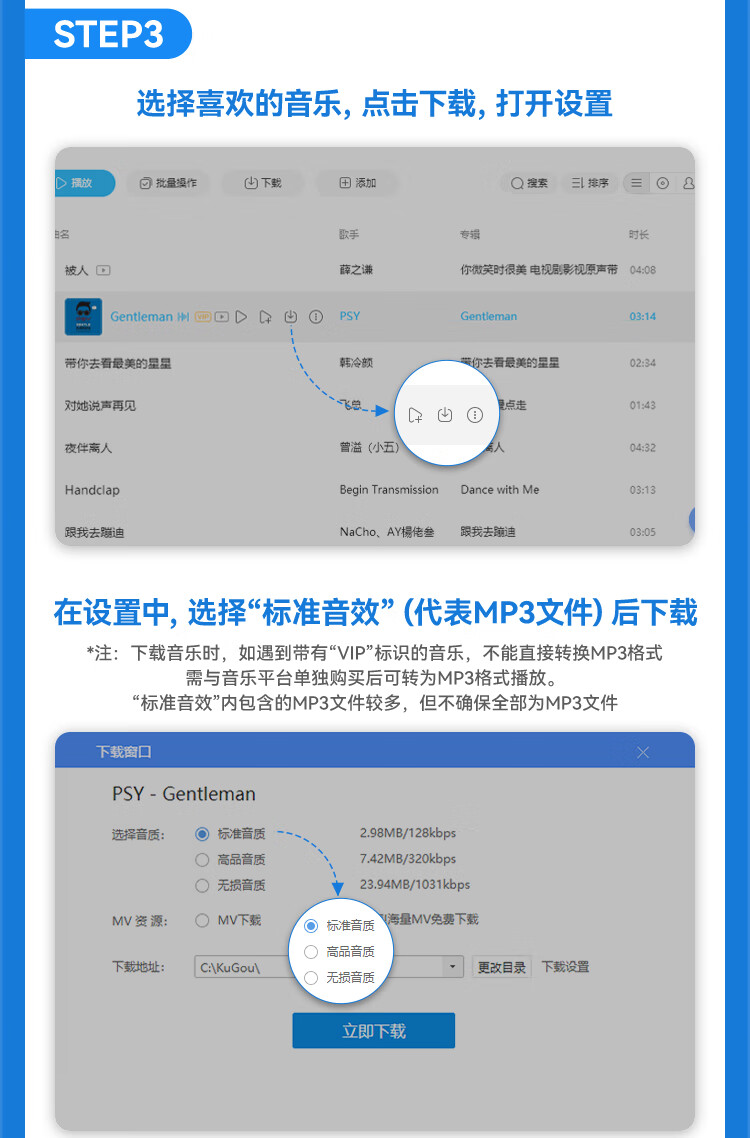Play the Gentleman song via its play icon
750x1138 pixels.
click(x=242, y=316)
